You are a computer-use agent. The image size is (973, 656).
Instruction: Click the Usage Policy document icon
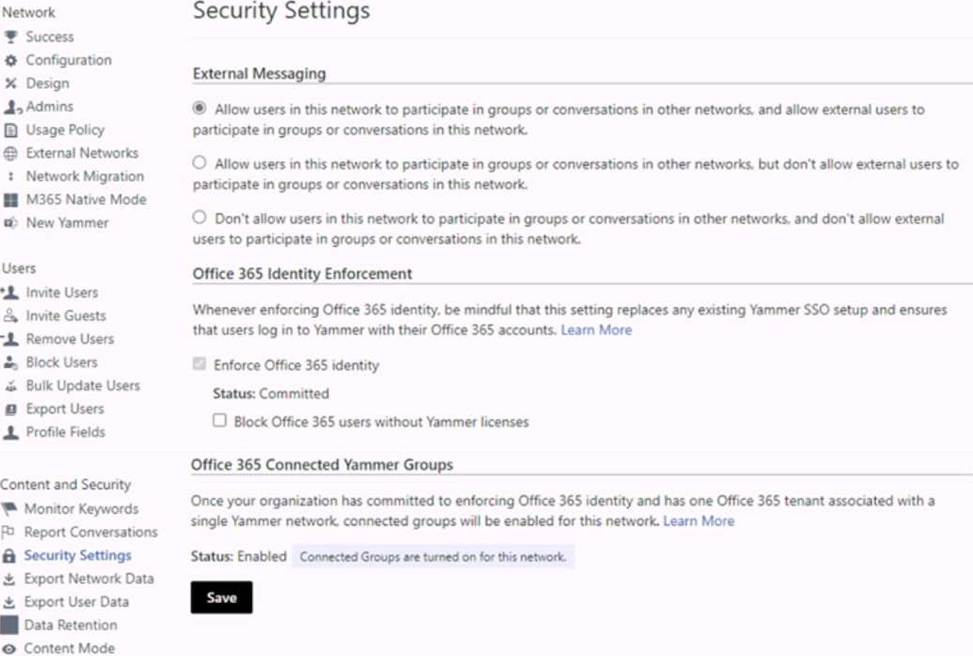(x=11, y=130)
